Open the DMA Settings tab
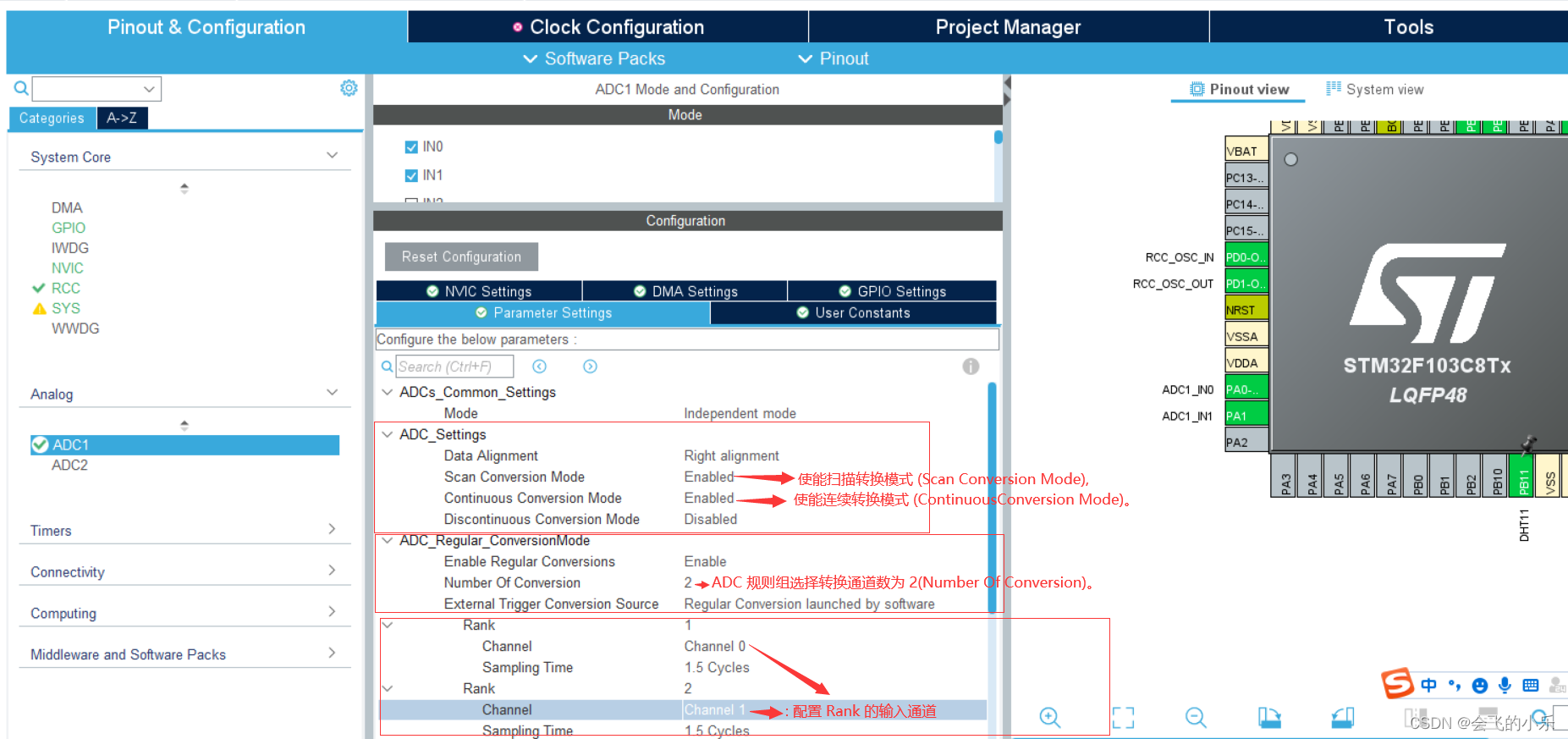 click(x=685, y=291)
